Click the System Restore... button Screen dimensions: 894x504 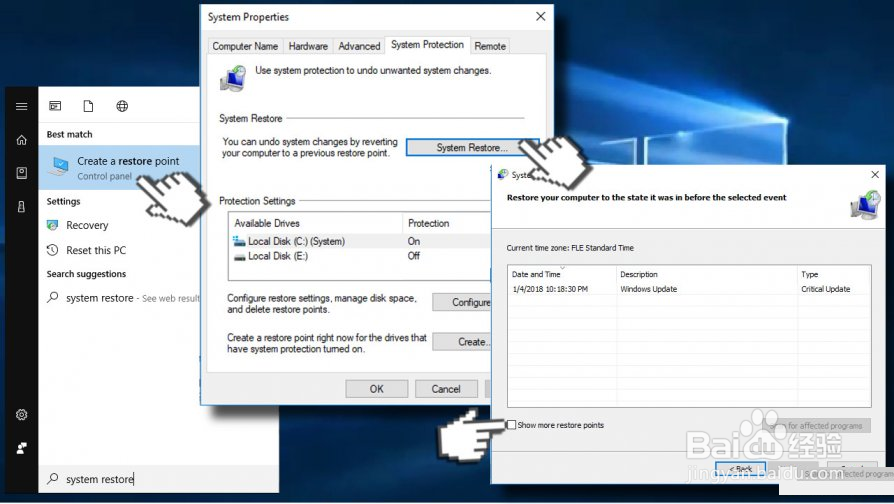(x=472, y=148)
